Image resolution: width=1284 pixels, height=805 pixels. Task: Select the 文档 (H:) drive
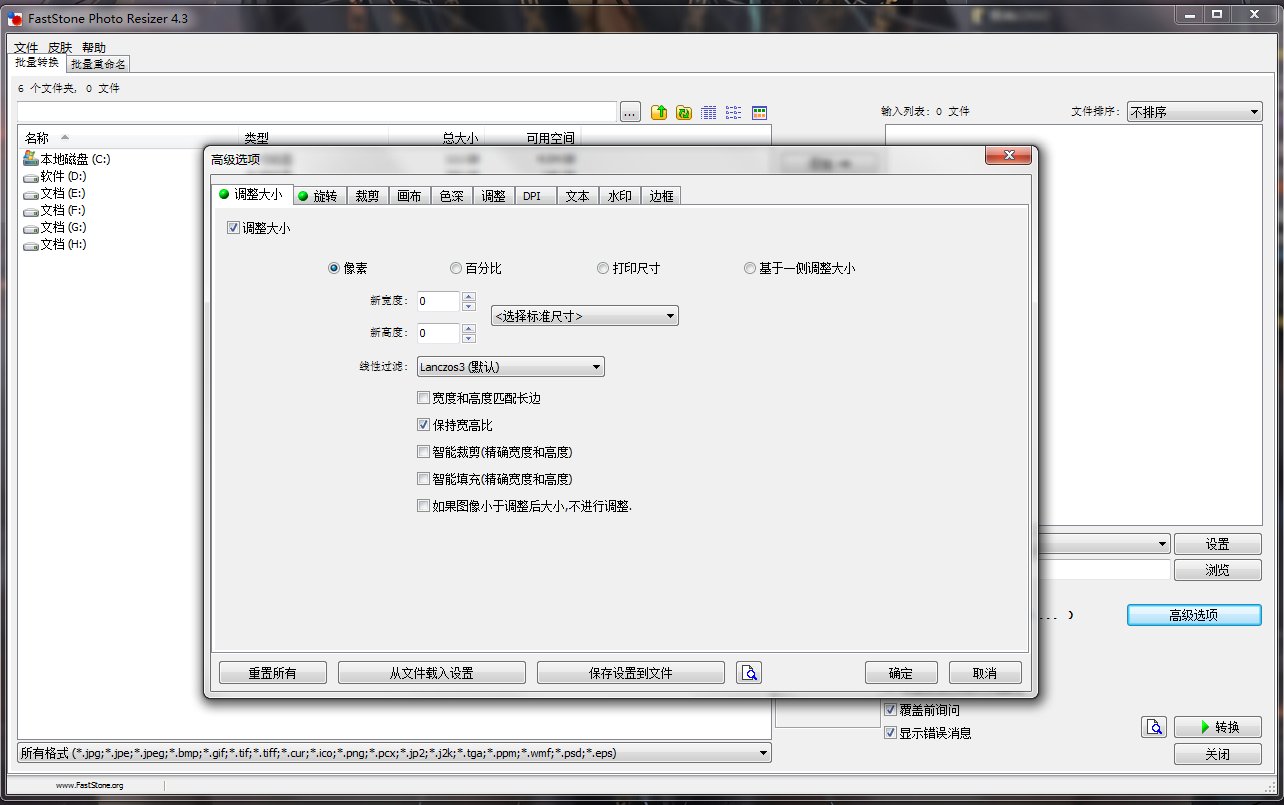(x=55, y=244)
